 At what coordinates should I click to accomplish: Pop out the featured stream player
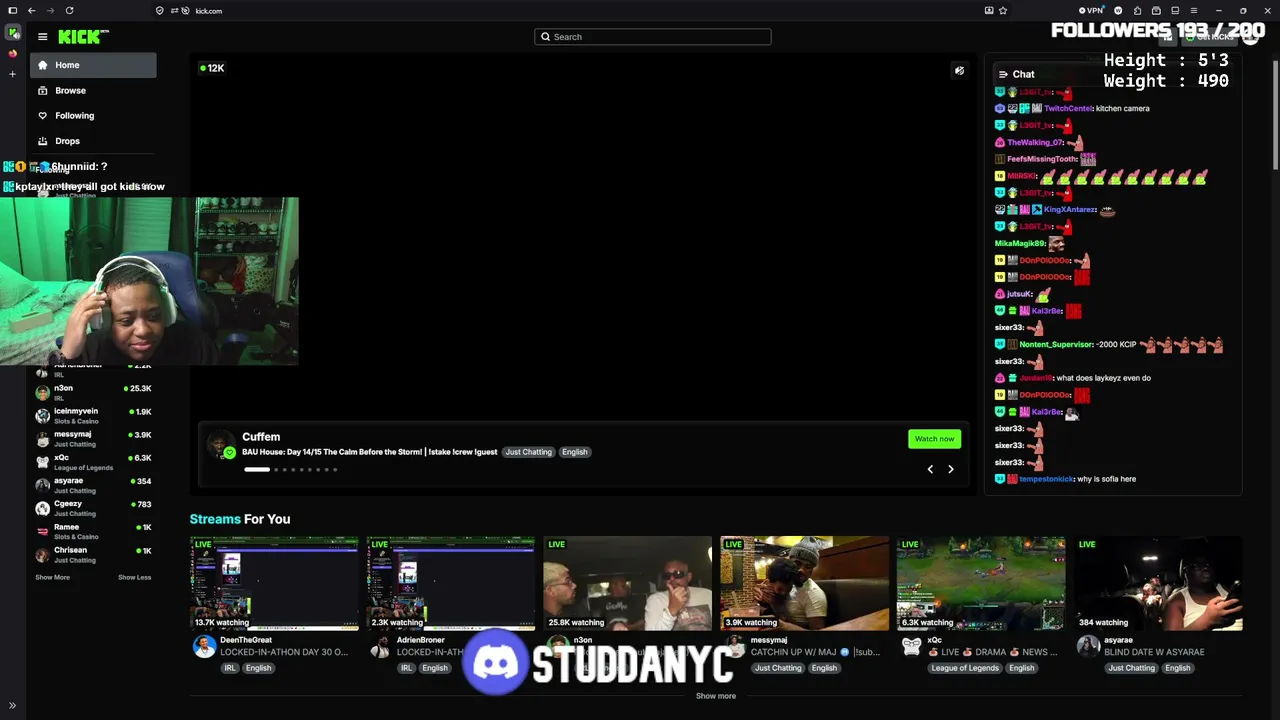959,71
